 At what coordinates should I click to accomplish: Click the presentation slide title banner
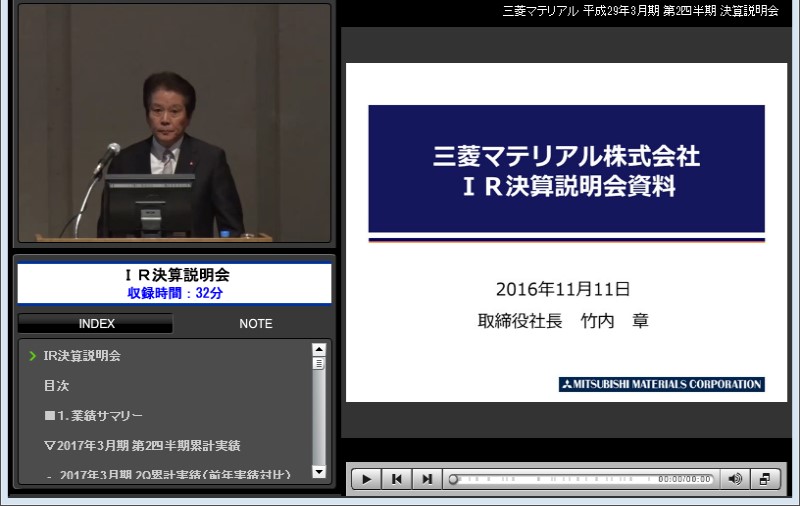(x=566, y=169)
